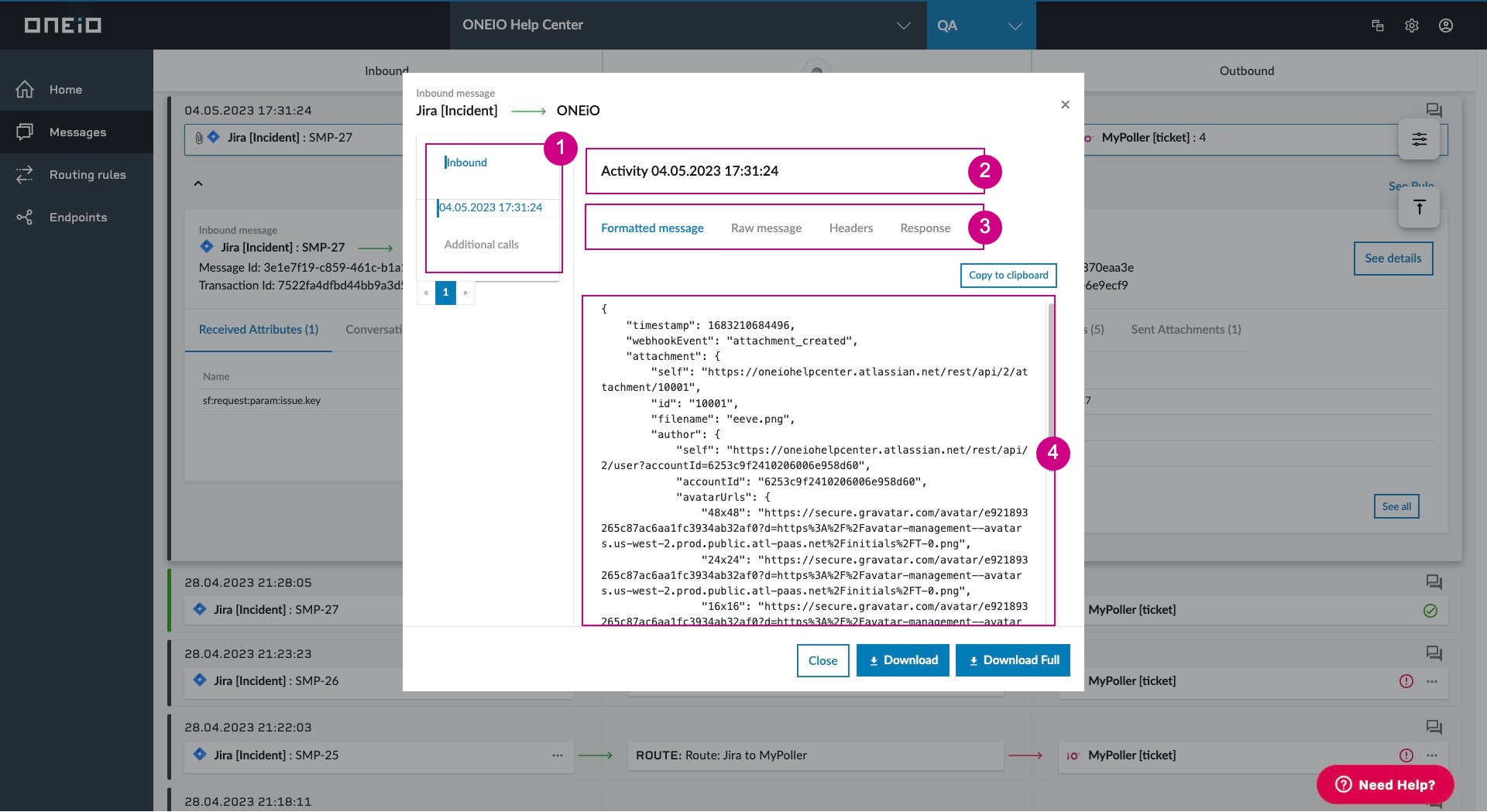
Task: Open the three-dot menu on the Jira SMP-25 inbound card
Action: pyautogui.click(x=558, y=755)
